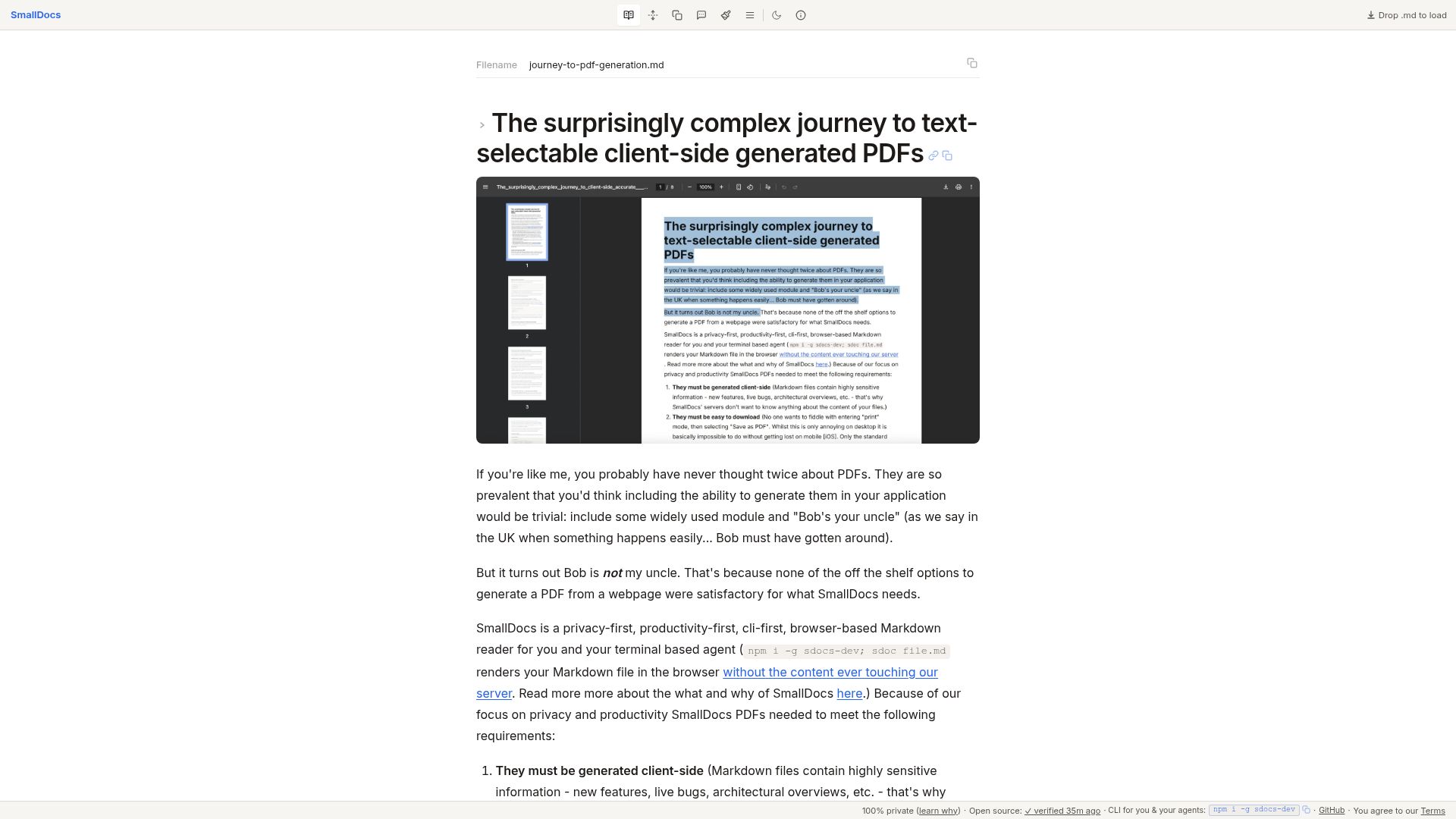Click the footer 'npm i -g sdocs-dev' code
This screenshot has width=1456, height=819.
click(1254, 810)
